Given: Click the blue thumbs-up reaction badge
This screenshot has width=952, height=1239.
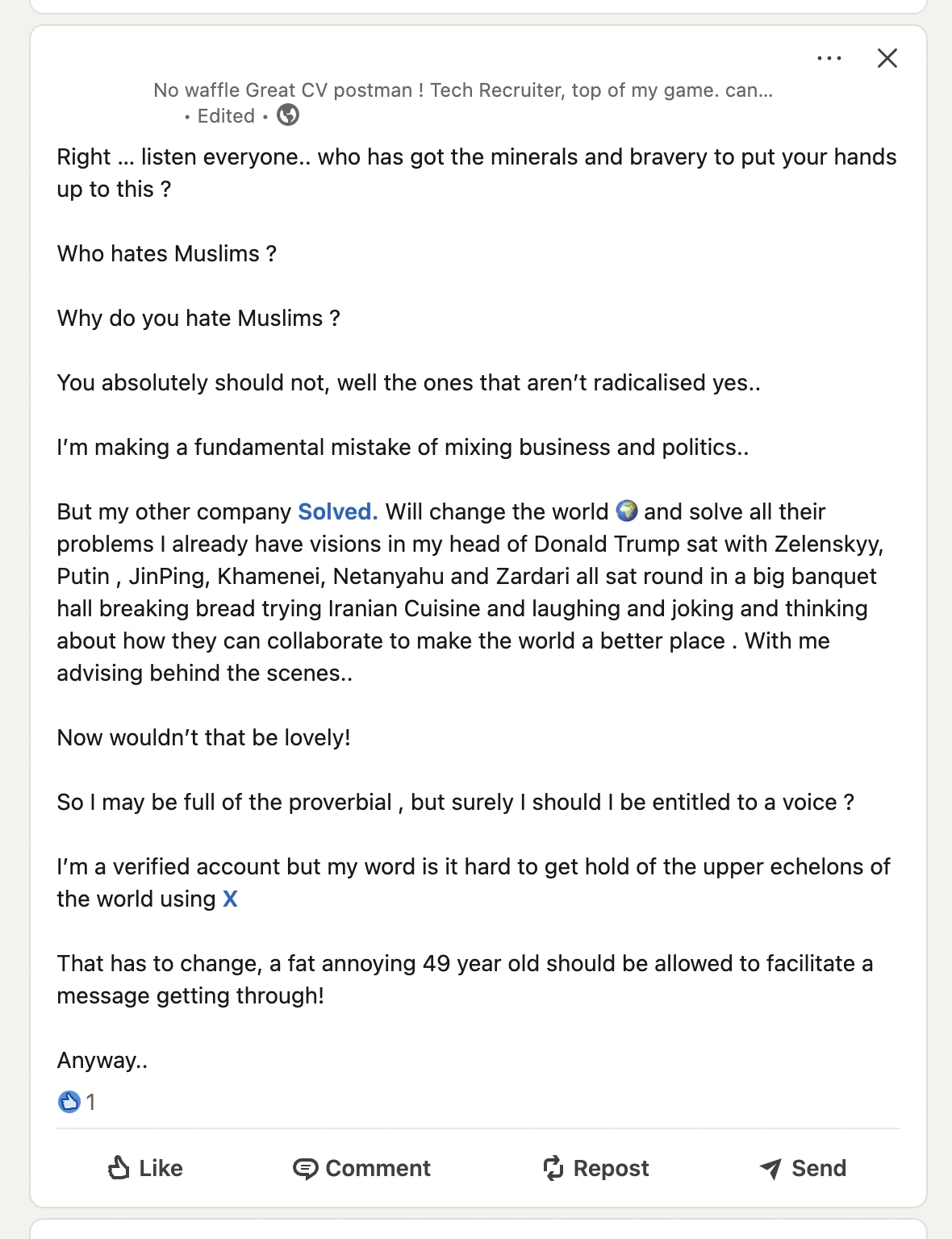Looking at the screenshot, I should pos(69,1102).
